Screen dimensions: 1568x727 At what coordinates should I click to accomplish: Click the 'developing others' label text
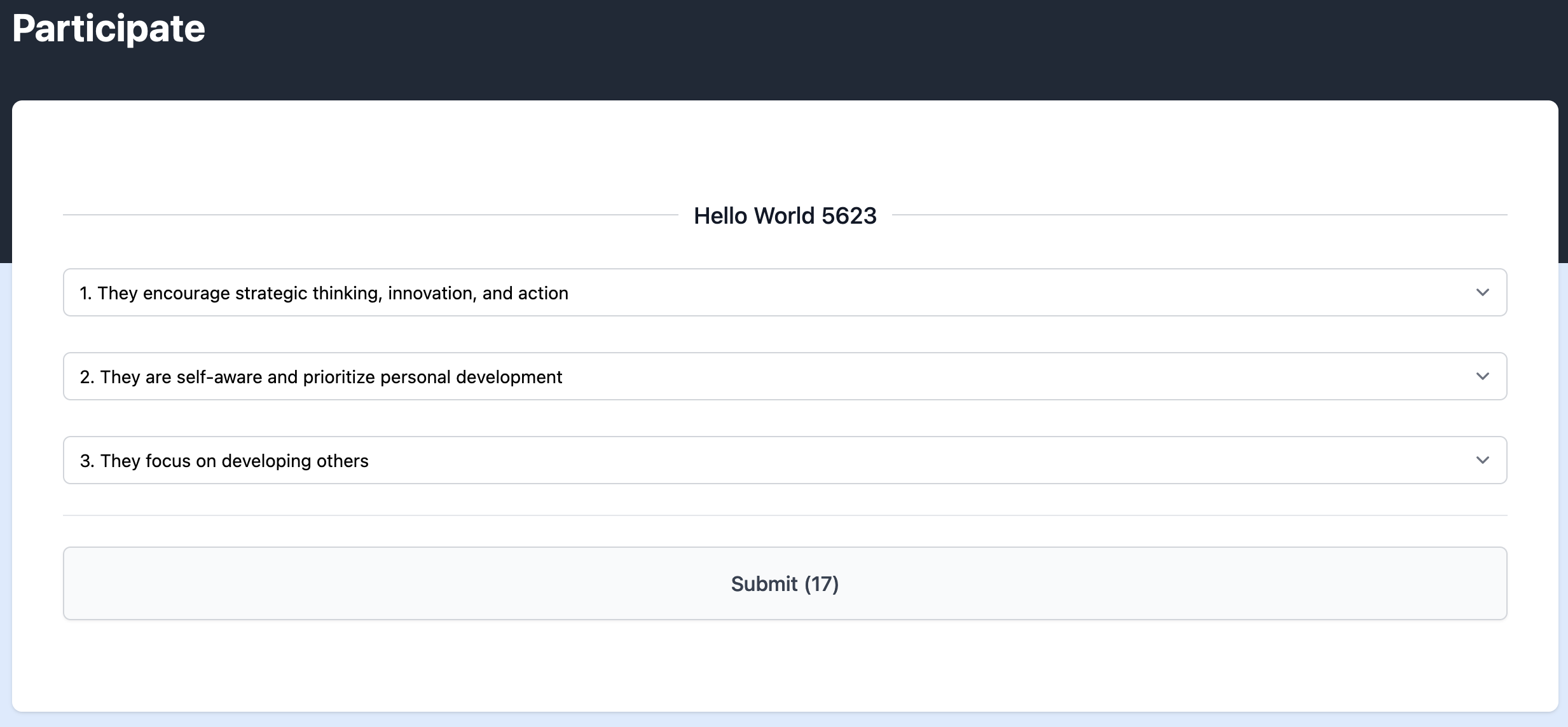294,461
